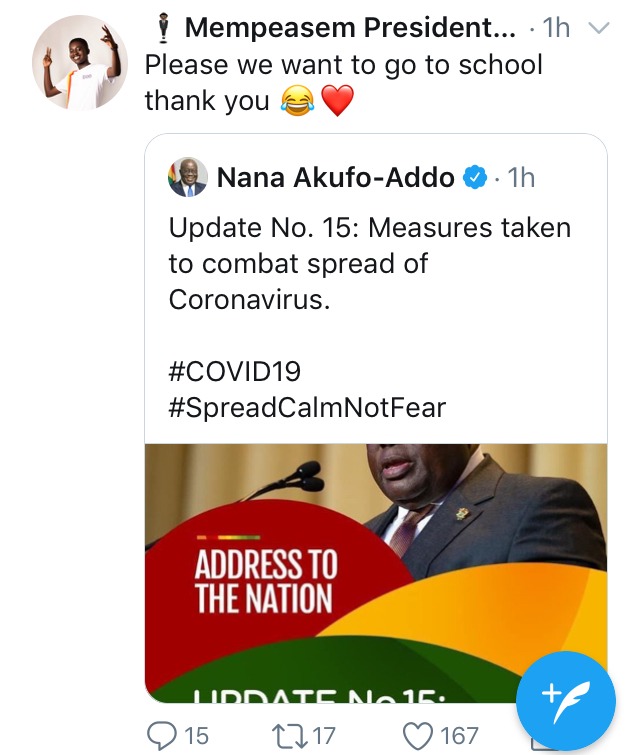Open the #SpreadCalmNotFear hashtag

307,407
